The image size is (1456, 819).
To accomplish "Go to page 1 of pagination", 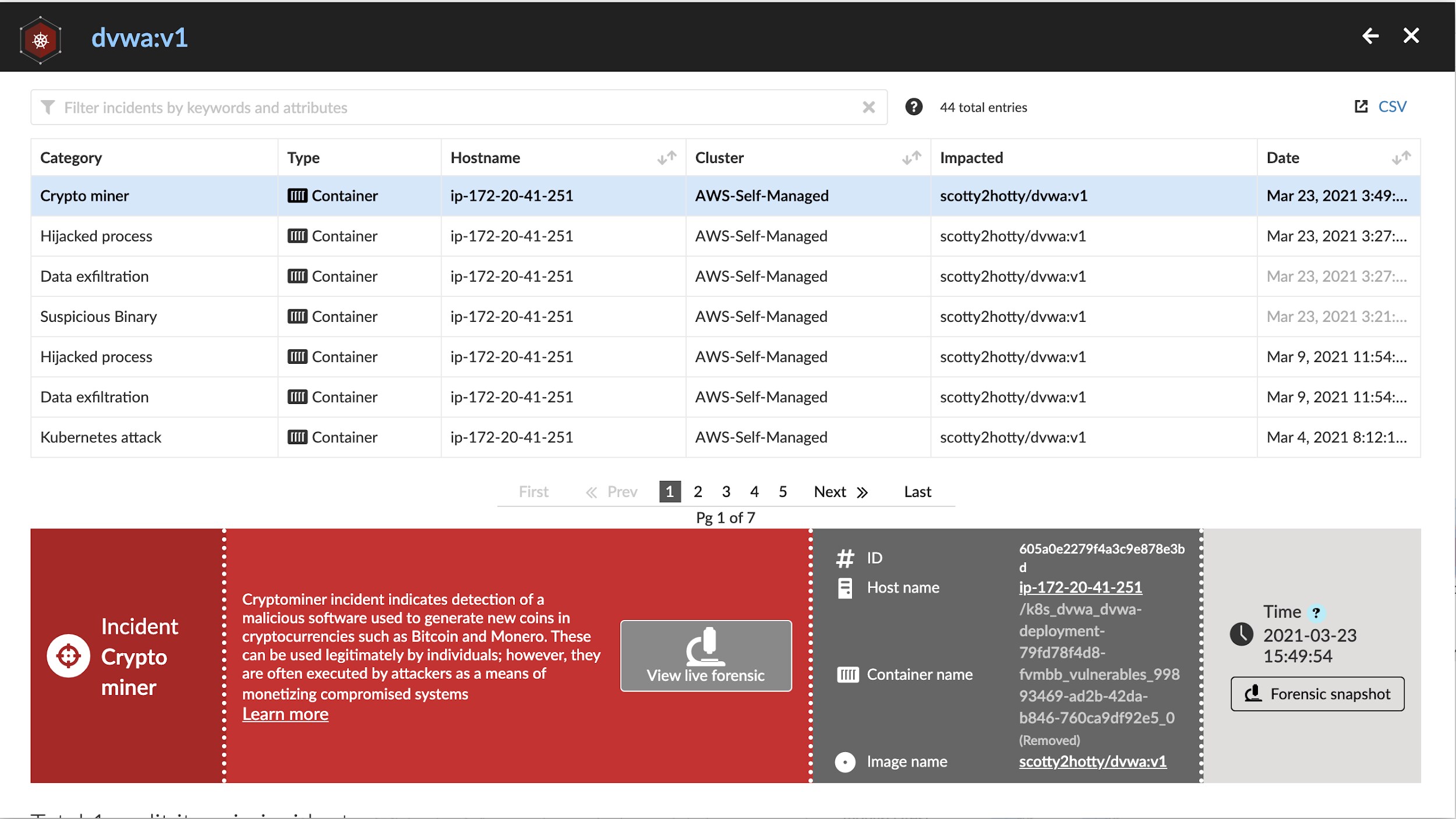I will click(x=670, y=492).
